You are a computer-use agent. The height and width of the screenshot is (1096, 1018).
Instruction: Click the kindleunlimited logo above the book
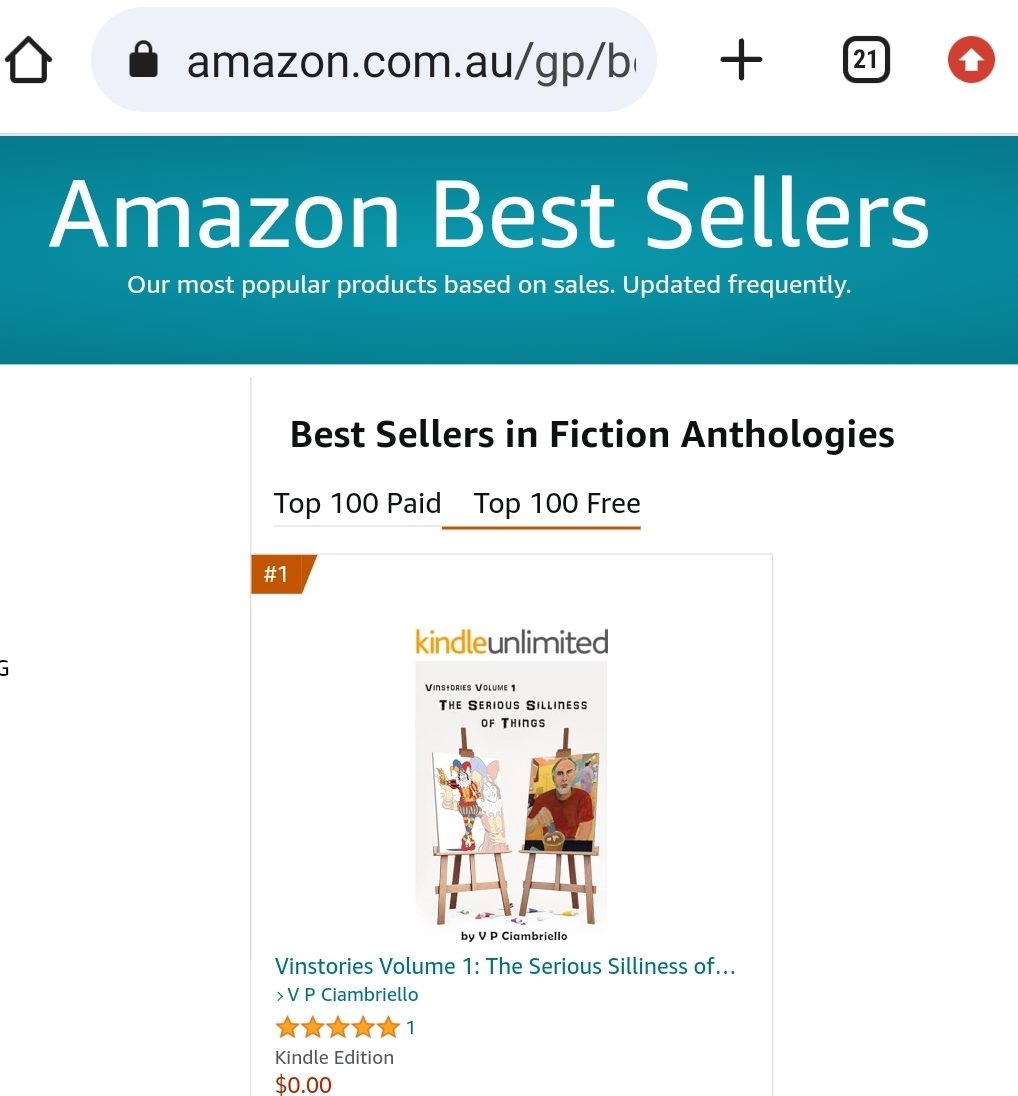[x=511, y=642]
